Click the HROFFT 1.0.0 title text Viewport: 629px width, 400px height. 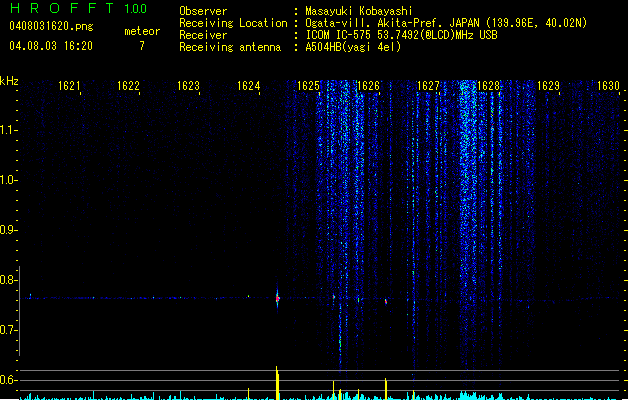[x=79, y=8]
